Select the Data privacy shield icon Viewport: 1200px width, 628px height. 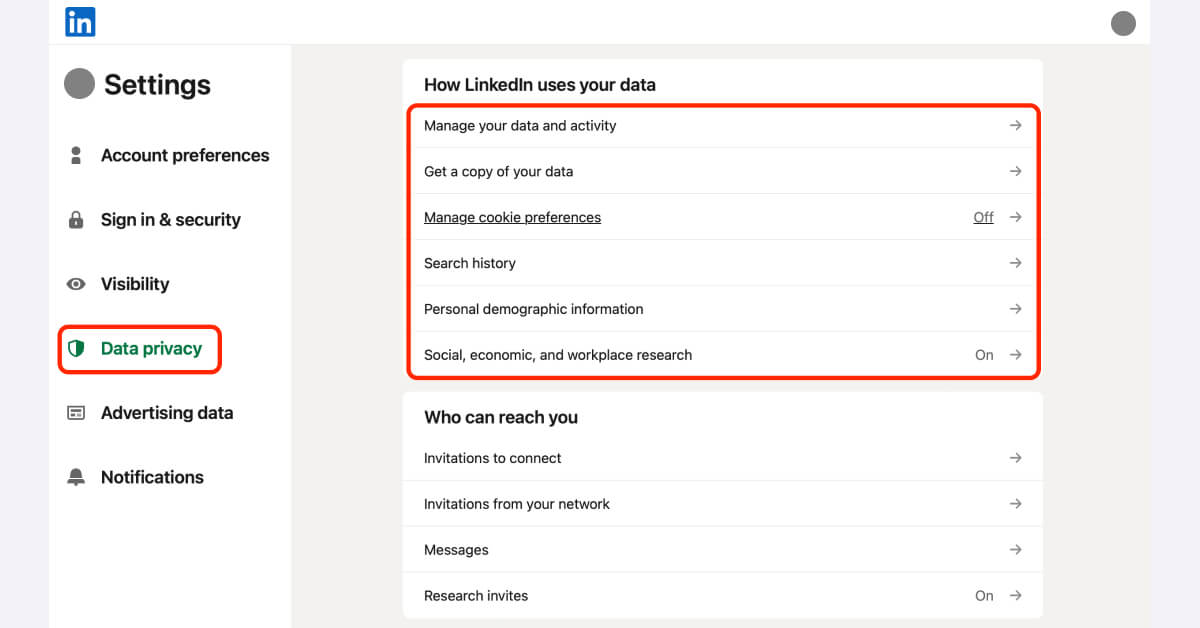pyautogui.click(x=77, y=348)
